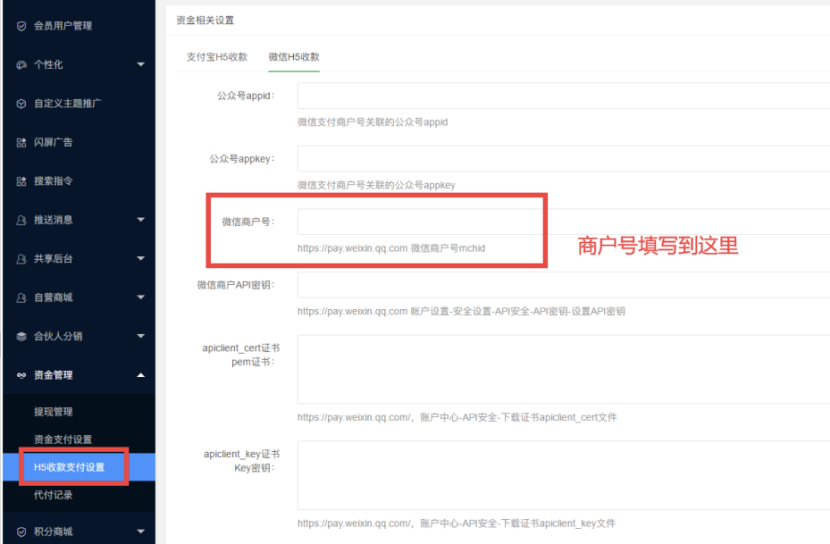Click the 微信商户API密钥: field label
Screen dimensions: 830x544
[236, 285]
